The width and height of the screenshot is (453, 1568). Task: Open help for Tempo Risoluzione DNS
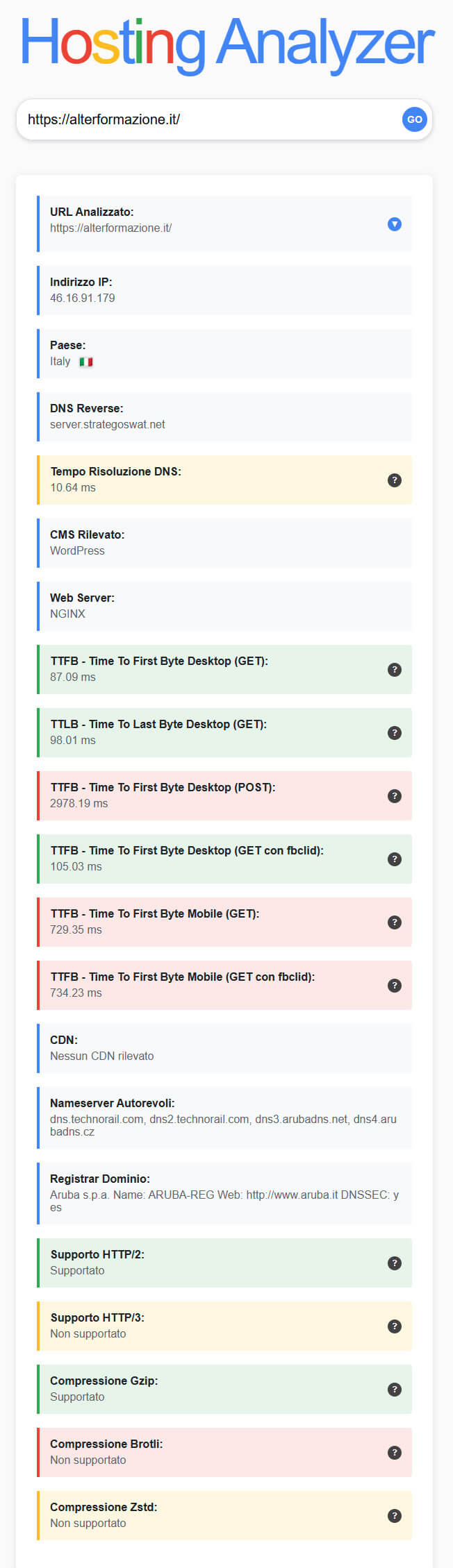point(394,480)
